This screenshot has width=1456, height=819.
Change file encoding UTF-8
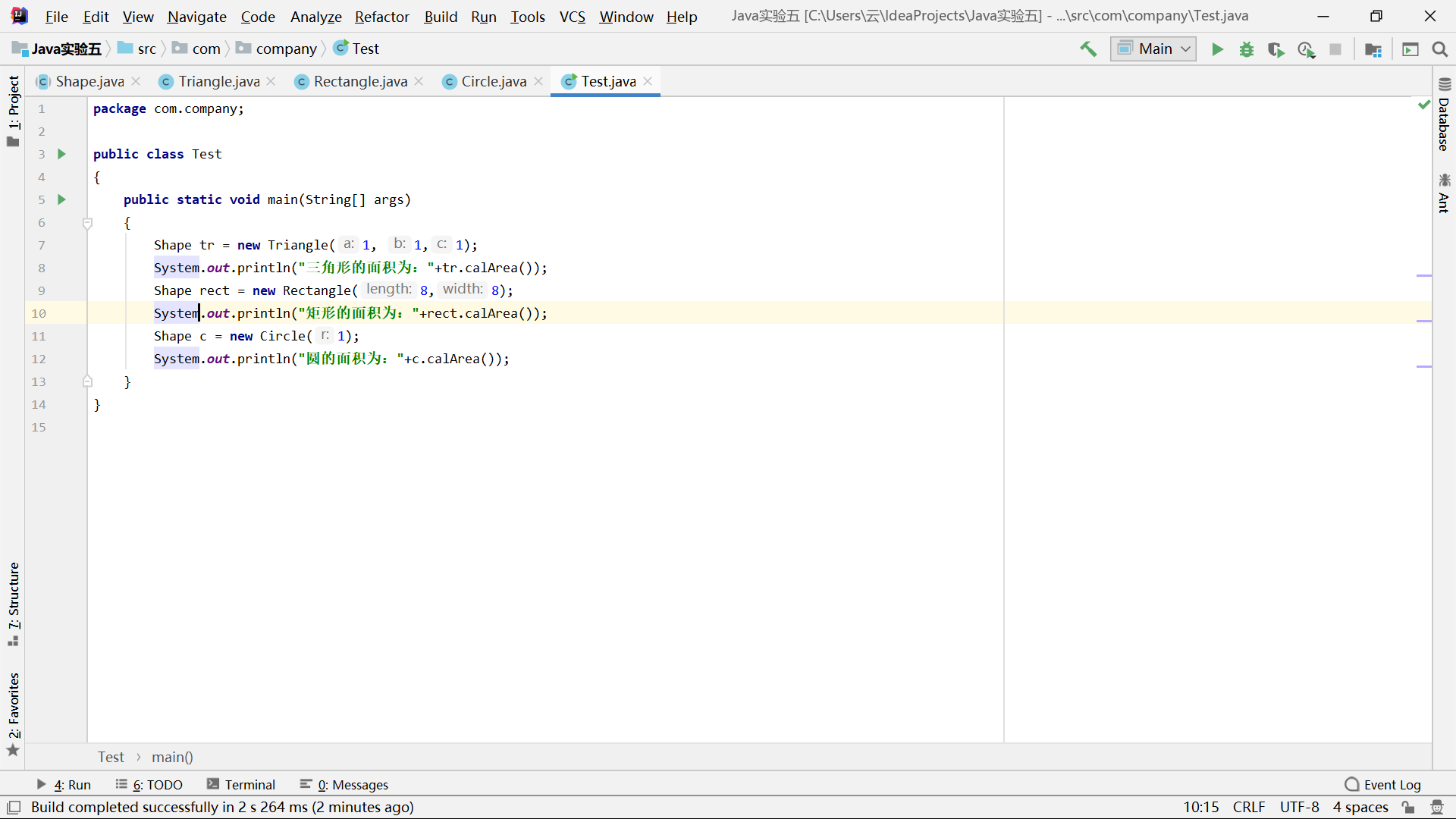tap(1299, 808)
